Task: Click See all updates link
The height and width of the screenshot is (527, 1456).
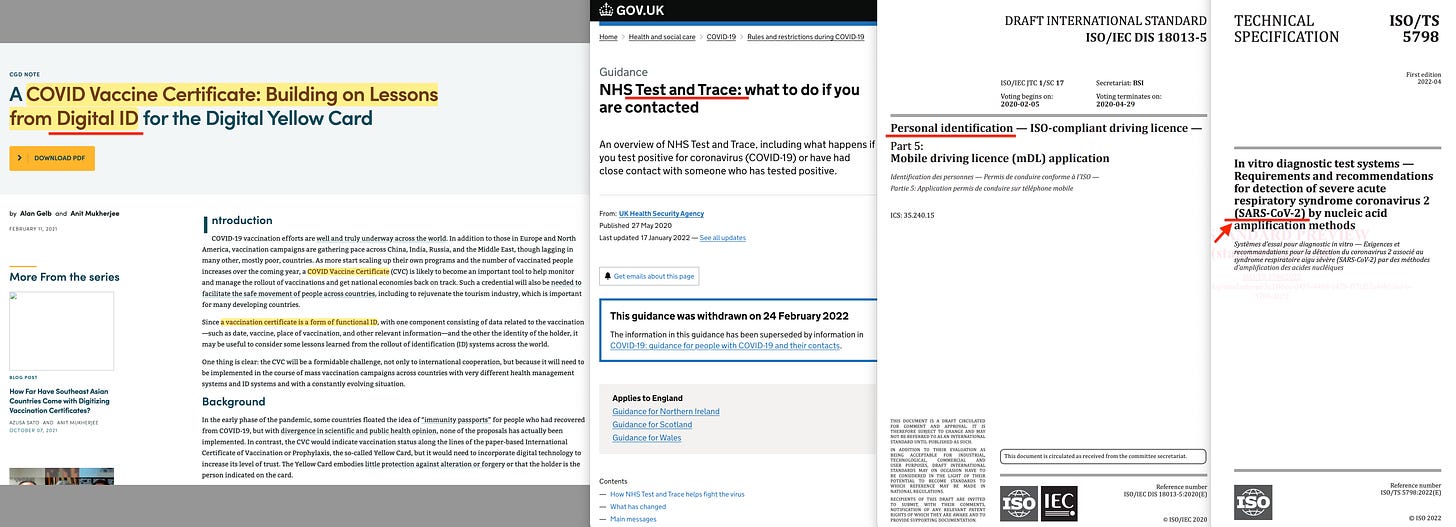Action: click(722, 238)
